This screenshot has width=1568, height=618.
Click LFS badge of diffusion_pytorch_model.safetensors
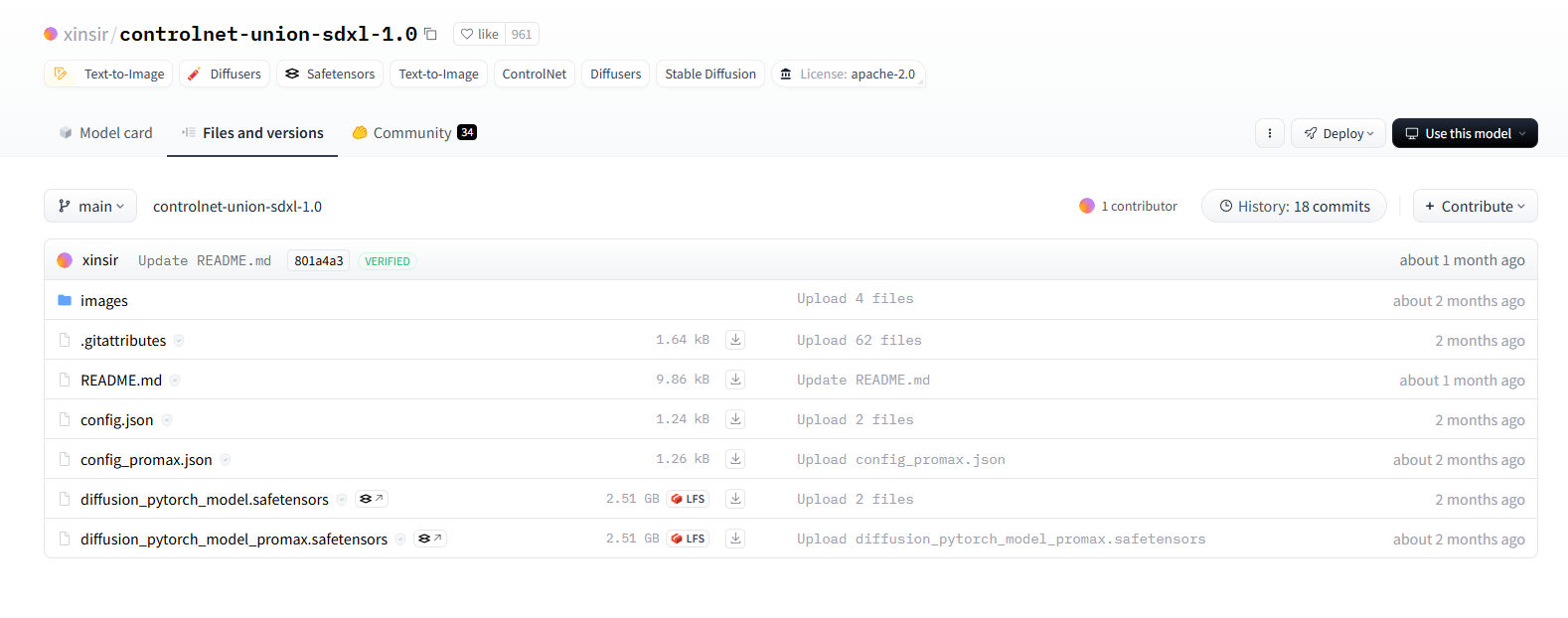688,499
